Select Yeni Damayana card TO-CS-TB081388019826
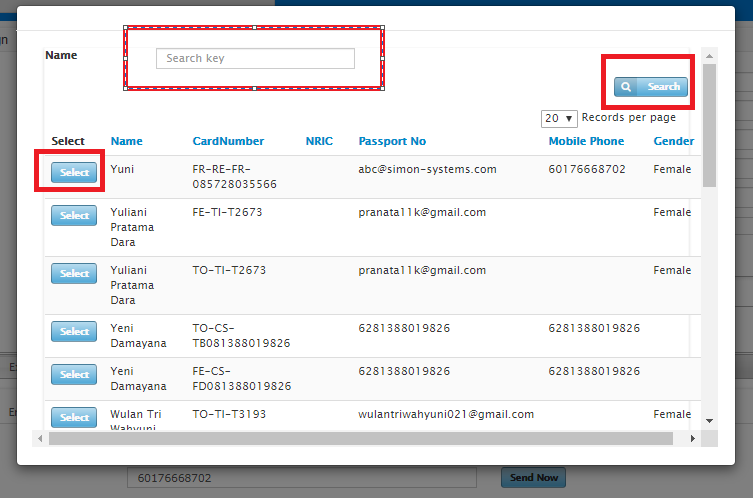Viewport: 753px width, 500px height. pyautogui.click(x=74, y=331)
